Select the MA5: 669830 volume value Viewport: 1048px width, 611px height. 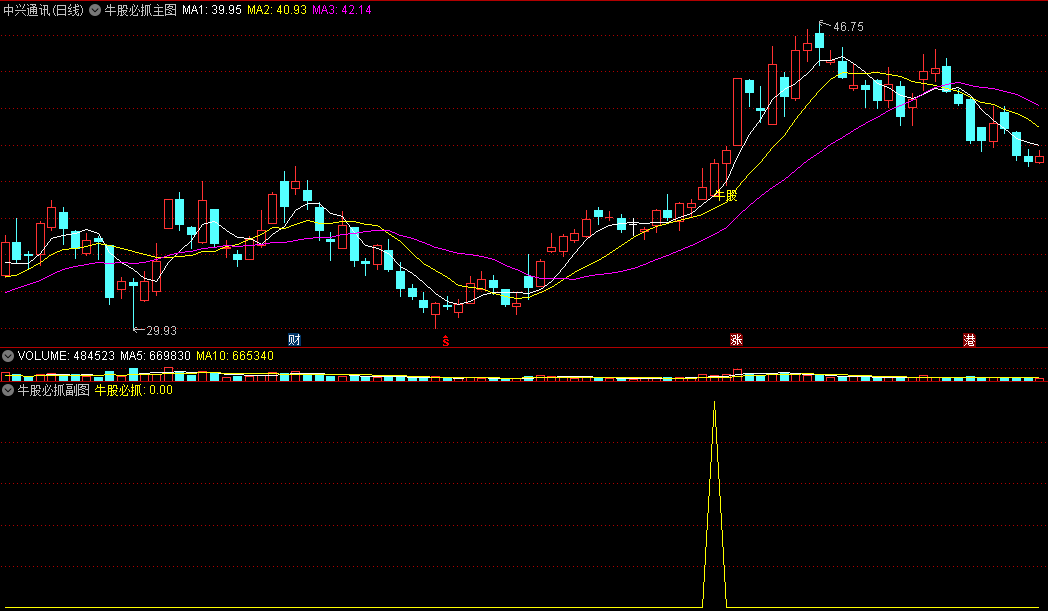click(x=155, y=356)
